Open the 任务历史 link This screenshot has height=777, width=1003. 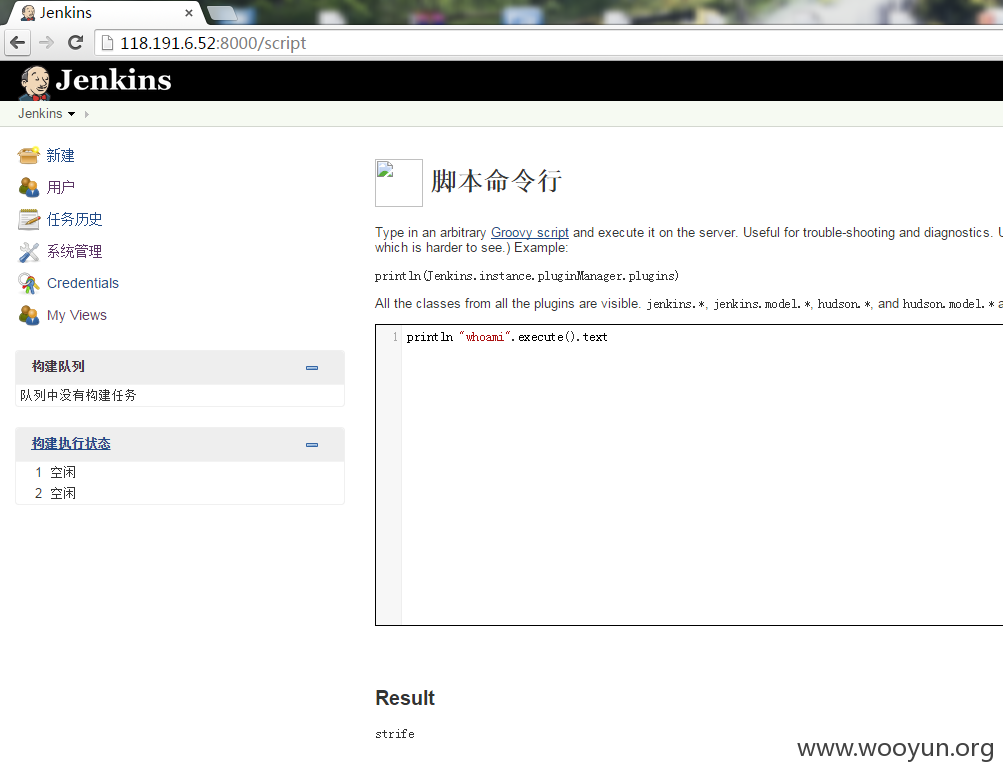pyautogui.click(x=74, y=219)
